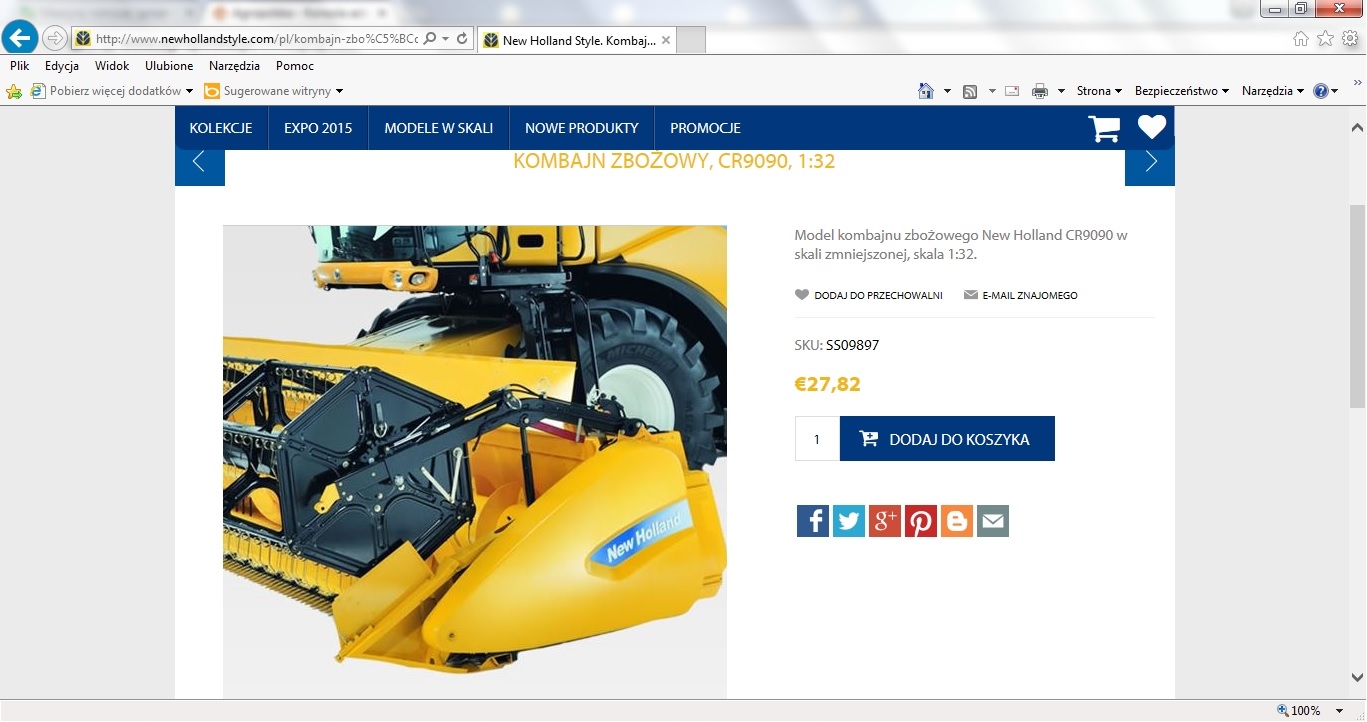The height and width of the screenshot is (722, 1367).
Task: Click DODAJ DO PRZECHOWALNI link
Action: coord(869,295)
